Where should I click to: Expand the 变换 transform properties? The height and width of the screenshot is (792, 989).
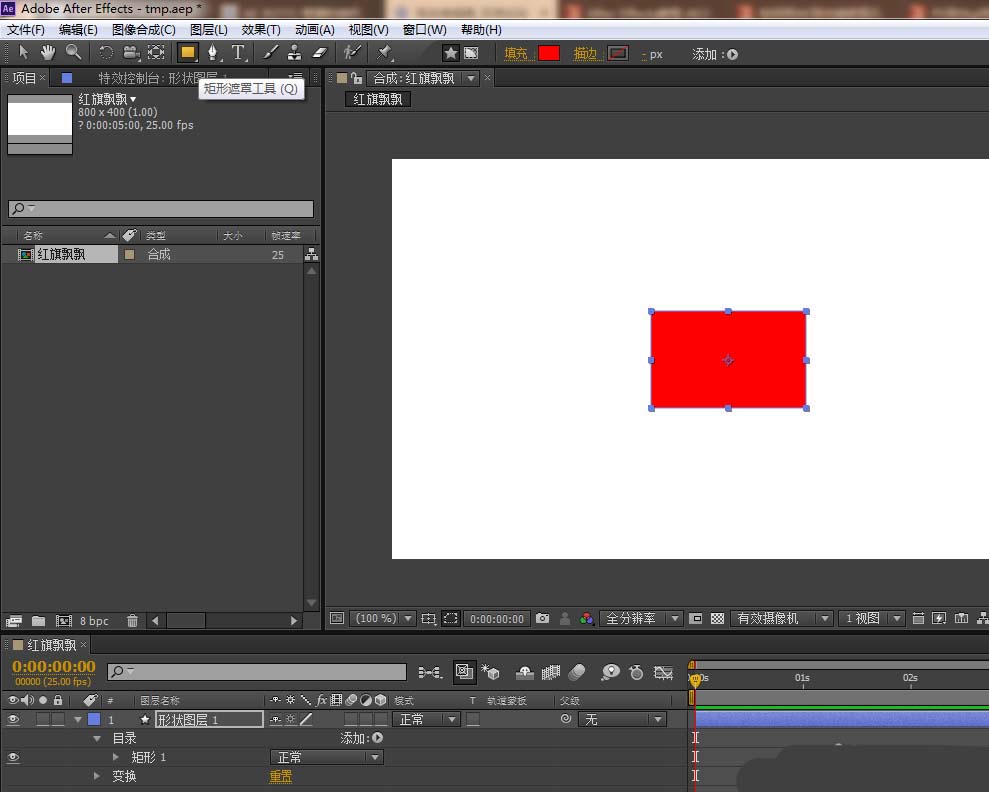pyautogui.click(x=97, y=776)
